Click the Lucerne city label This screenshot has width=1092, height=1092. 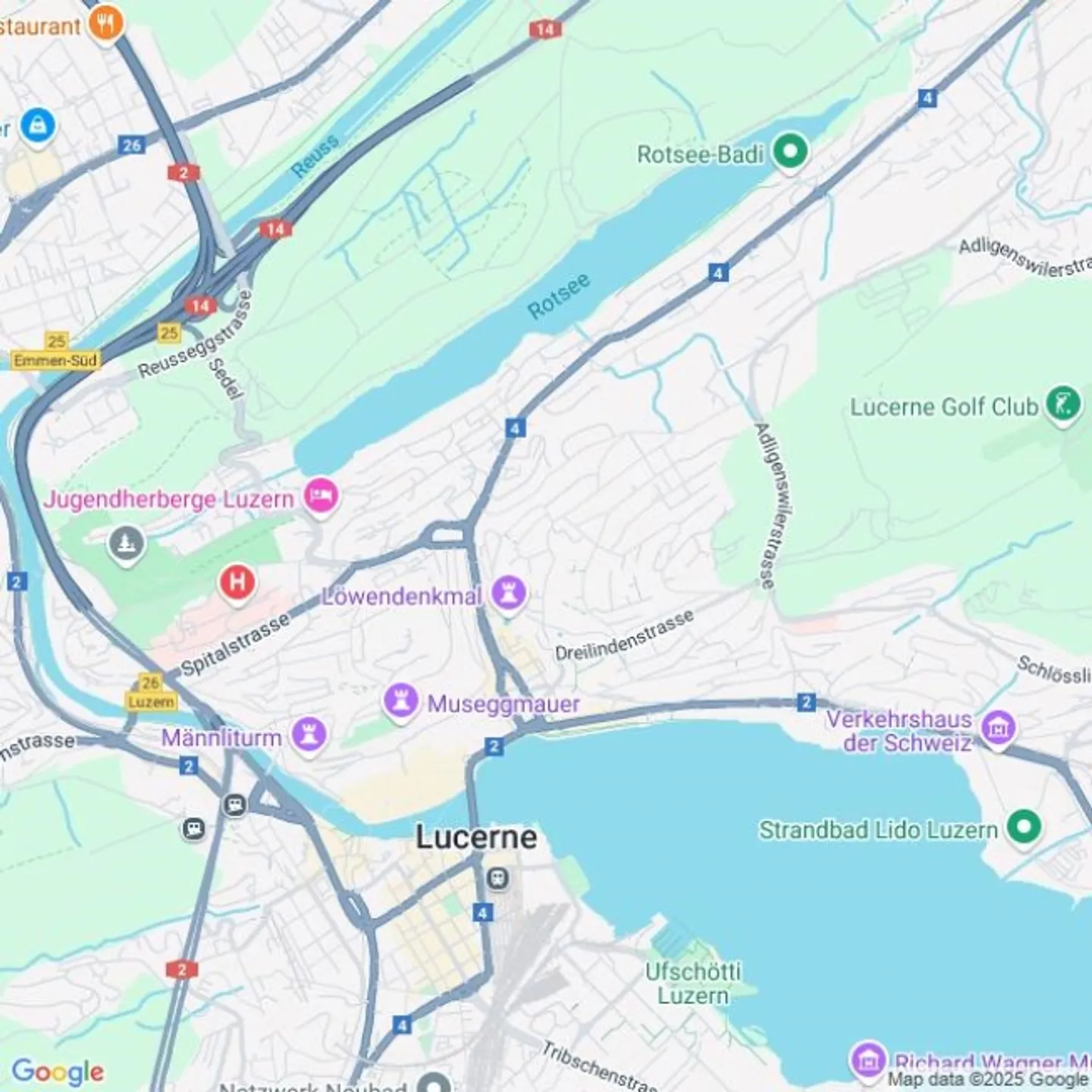pos(476,837)
